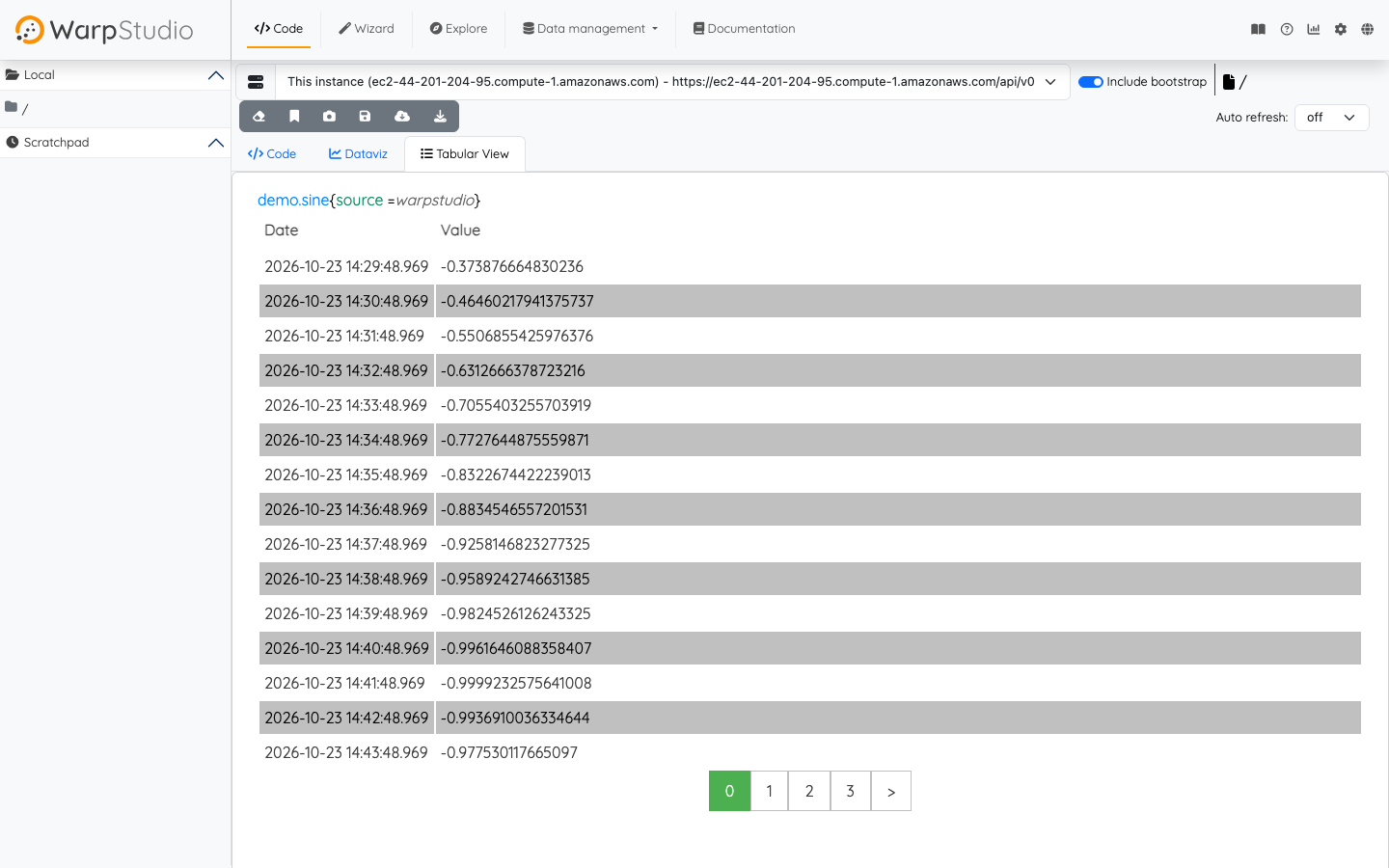Click the bookmark icon in the toolbar

(x=294, y=117)
